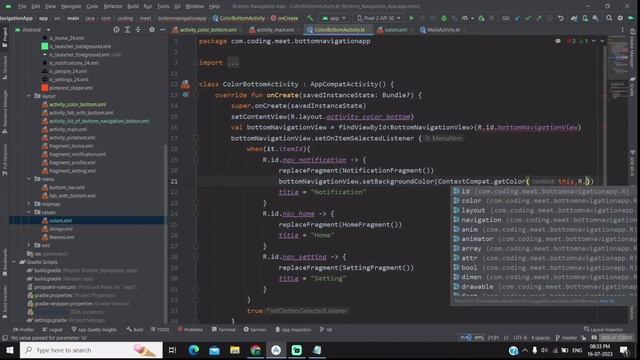Expand the system tray hidden icons chevron
This screenshot has width=640, height=360.
tap(525, 350)
